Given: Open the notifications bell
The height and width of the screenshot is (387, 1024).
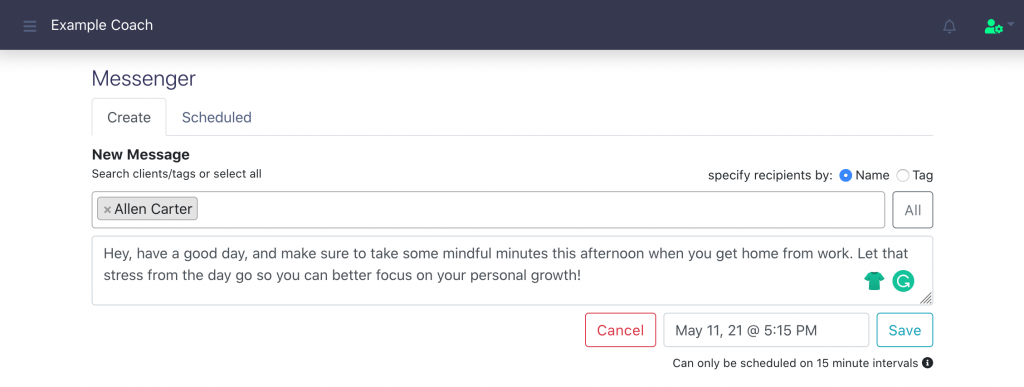Looking at the screenshot, I should tap(950, 27).
